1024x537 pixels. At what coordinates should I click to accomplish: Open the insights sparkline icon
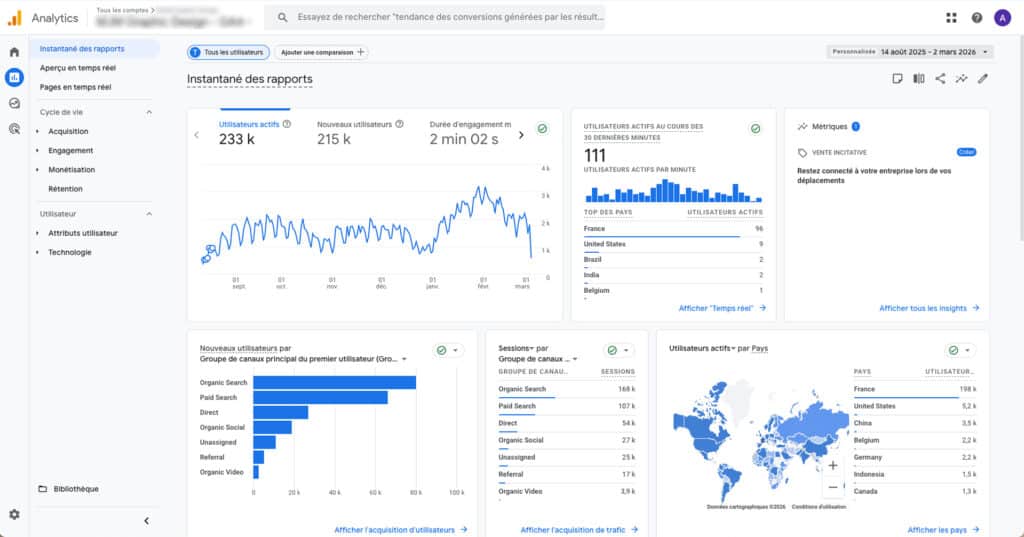(x=961, y=78)
